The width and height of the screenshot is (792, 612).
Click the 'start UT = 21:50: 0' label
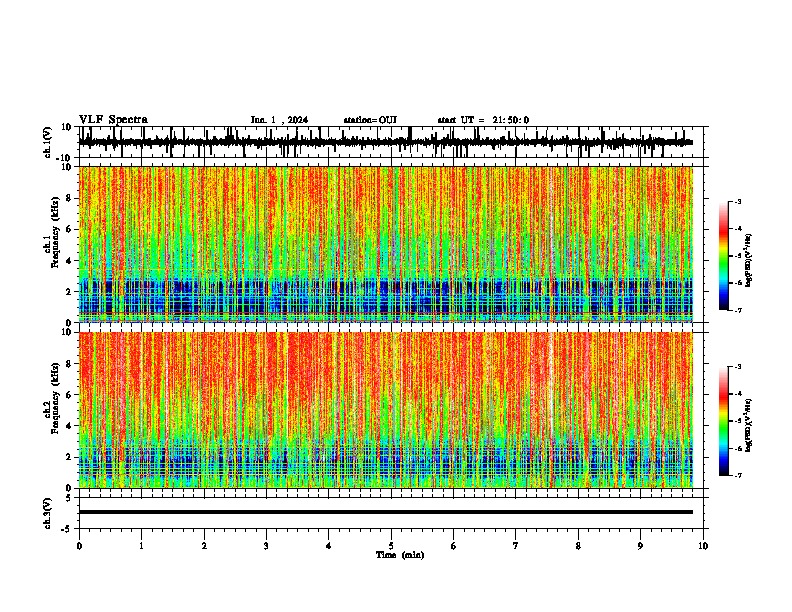coord(483,120)
